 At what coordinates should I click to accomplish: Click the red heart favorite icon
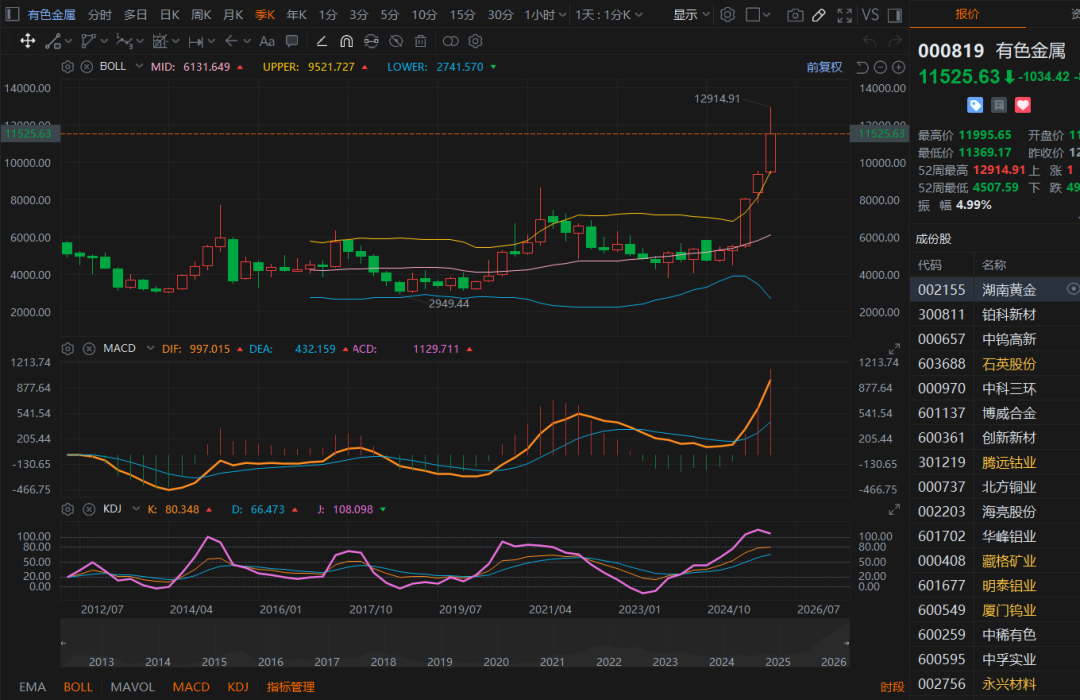[1022, 105]
